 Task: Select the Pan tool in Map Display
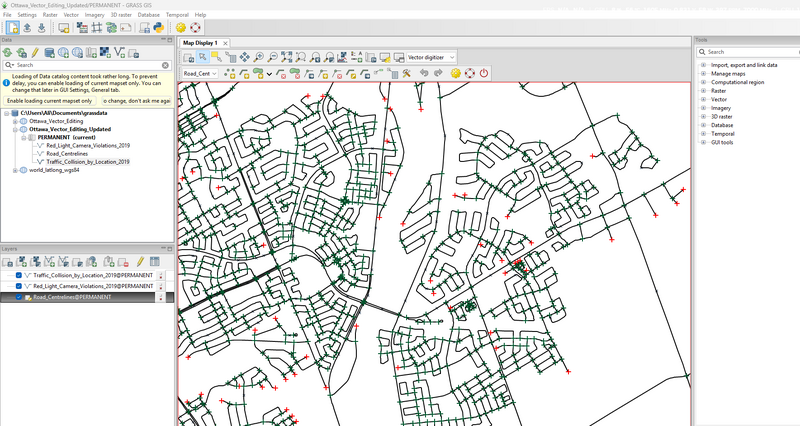coord(245,57)
